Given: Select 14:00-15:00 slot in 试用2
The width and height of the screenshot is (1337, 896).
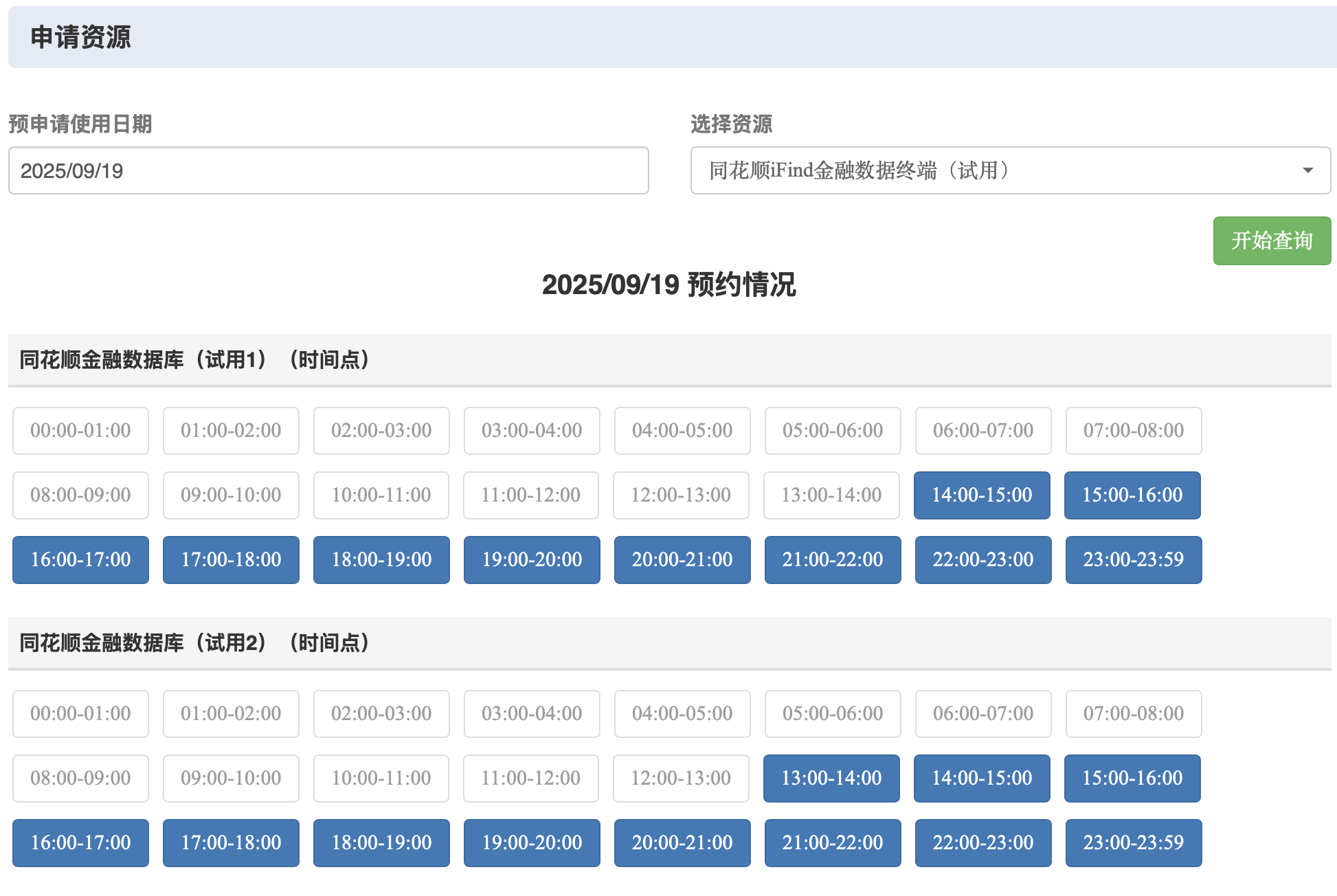Looking at the screenshot, I should (981, 778).
